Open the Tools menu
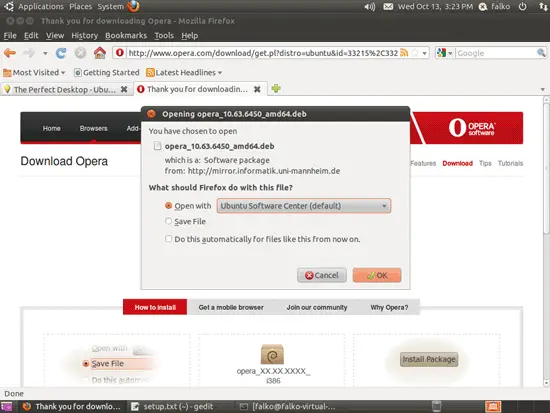This screenshot has height=413, width=550. click(164, 35)
